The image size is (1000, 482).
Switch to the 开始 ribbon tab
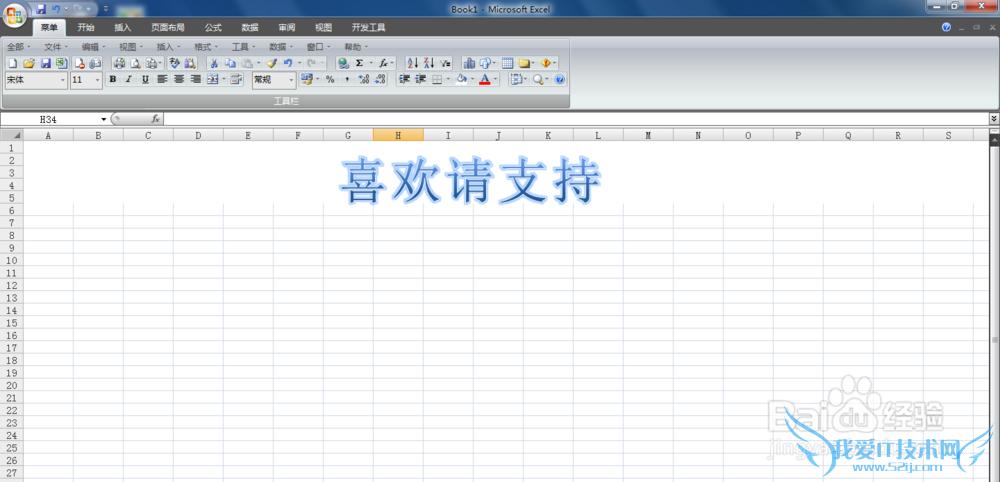[x=86, y=27]
